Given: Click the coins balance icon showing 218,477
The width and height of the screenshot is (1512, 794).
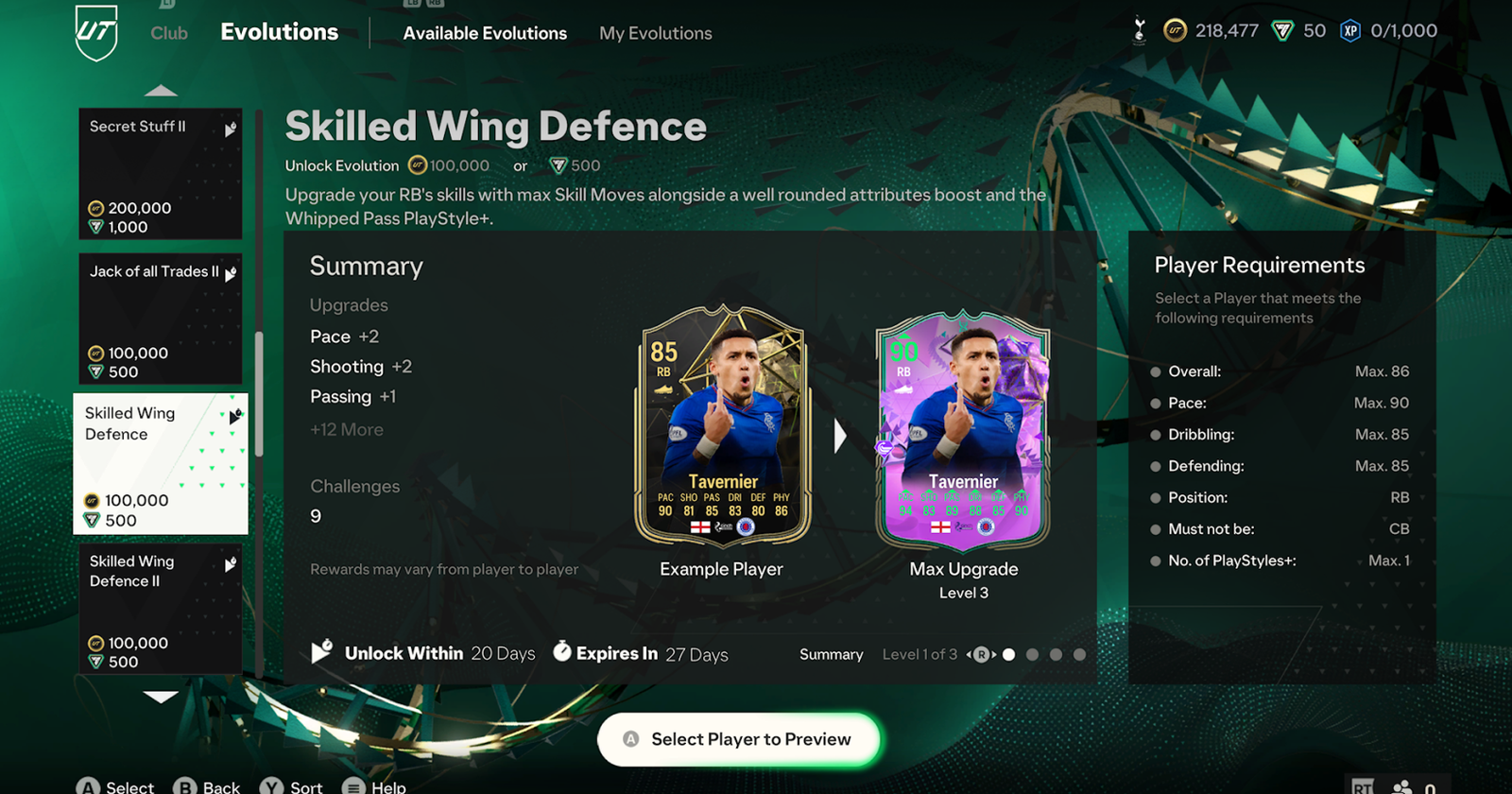Looking at the screenshot, I should 1175,31.
